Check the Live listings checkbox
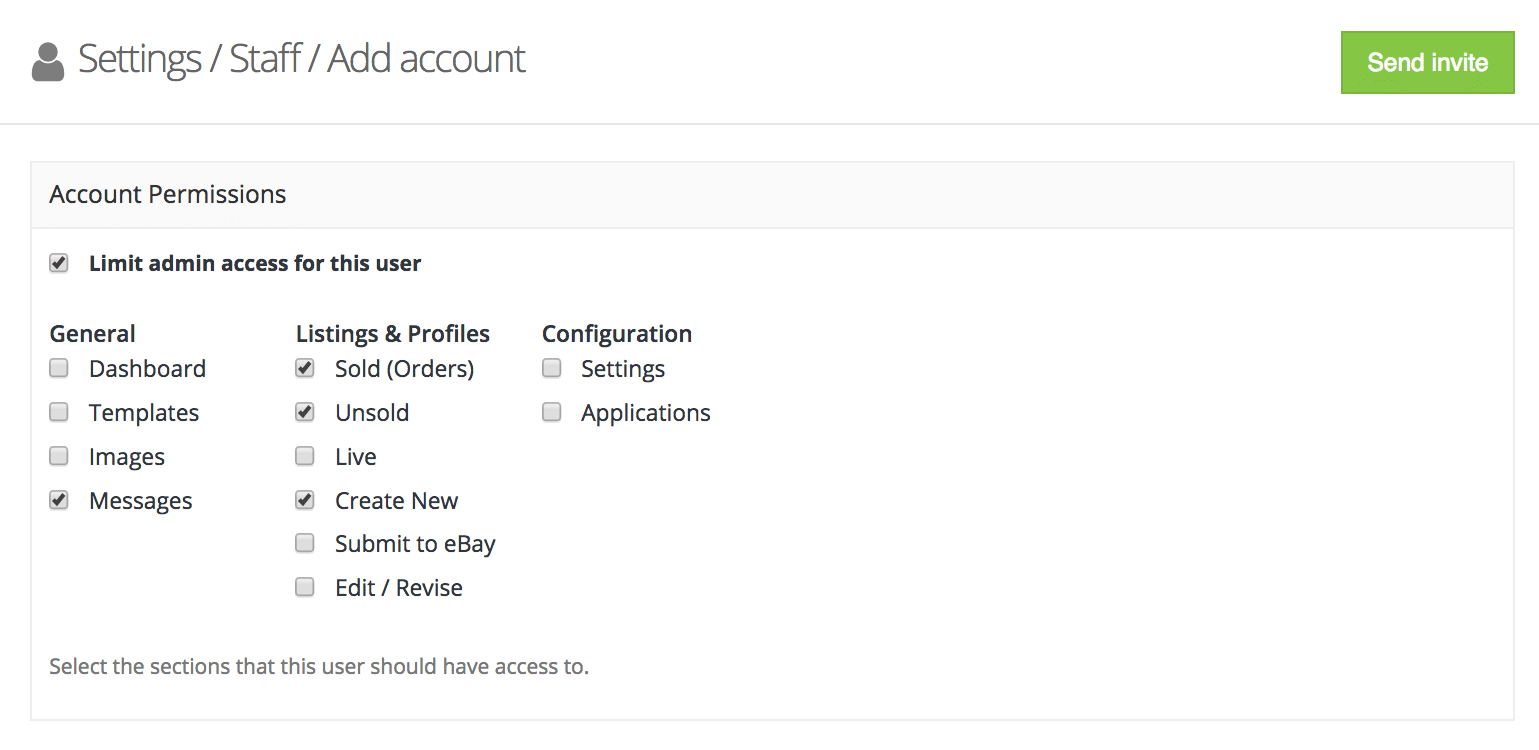 [305, 456]
